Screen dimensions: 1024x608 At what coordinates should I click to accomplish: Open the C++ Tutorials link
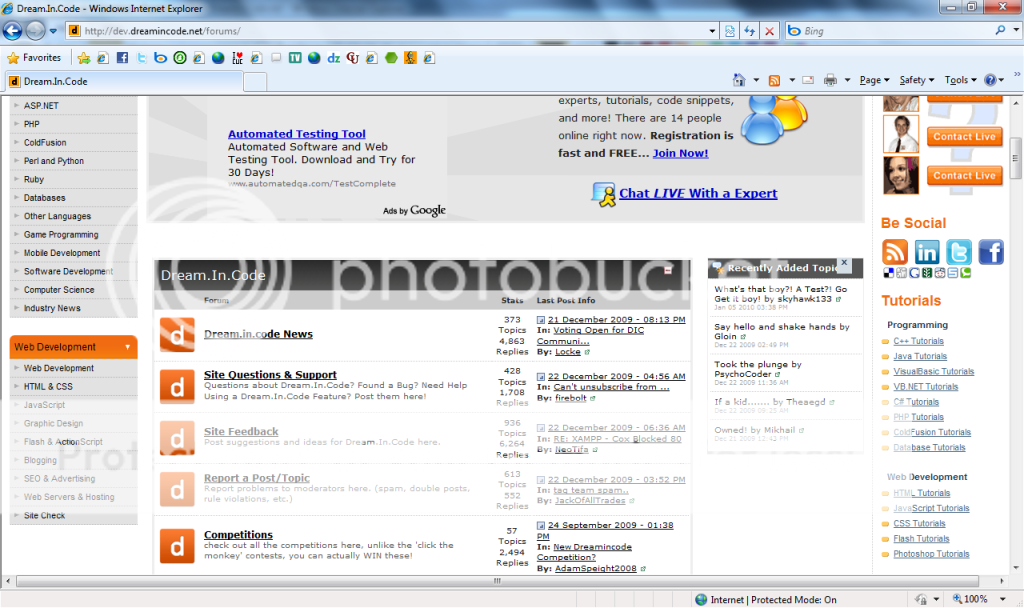click(x=918, y=341)
